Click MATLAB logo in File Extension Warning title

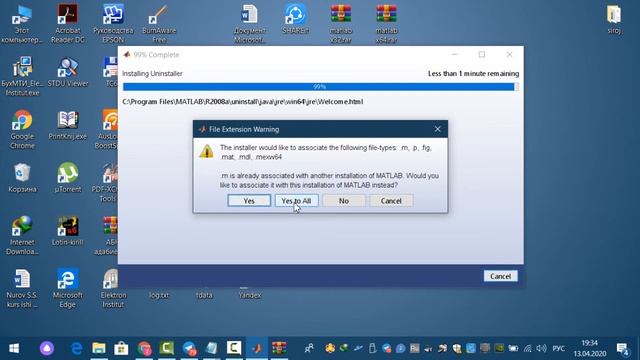point(202,129)
